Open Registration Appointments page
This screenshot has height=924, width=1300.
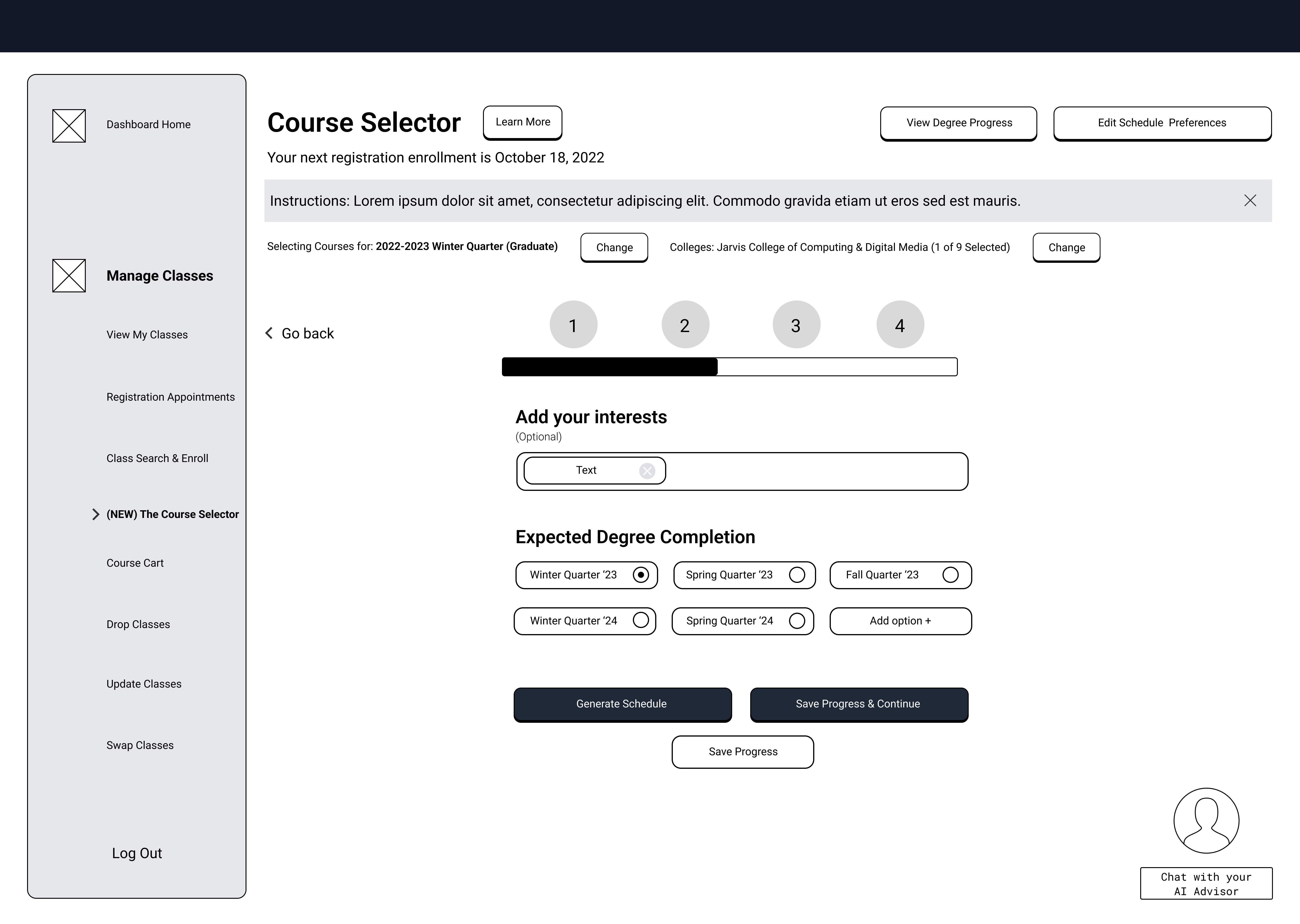(x=171, y=397)
